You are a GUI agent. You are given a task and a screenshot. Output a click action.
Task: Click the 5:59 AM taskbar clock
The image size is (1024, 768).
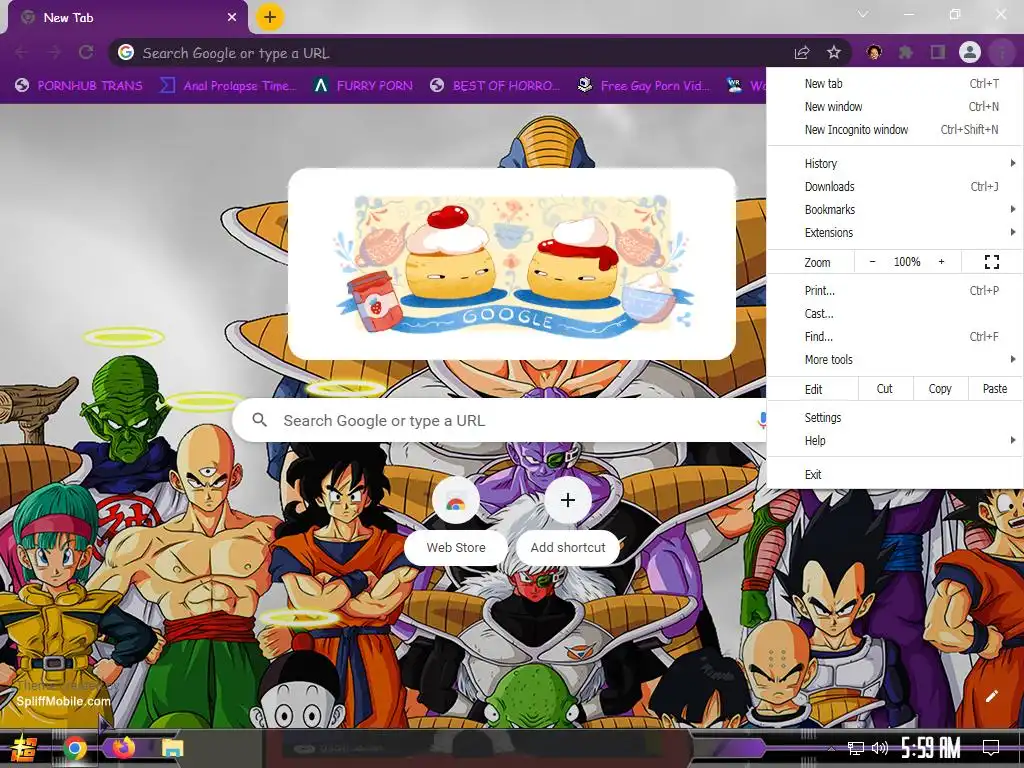[x=931, y=748]
